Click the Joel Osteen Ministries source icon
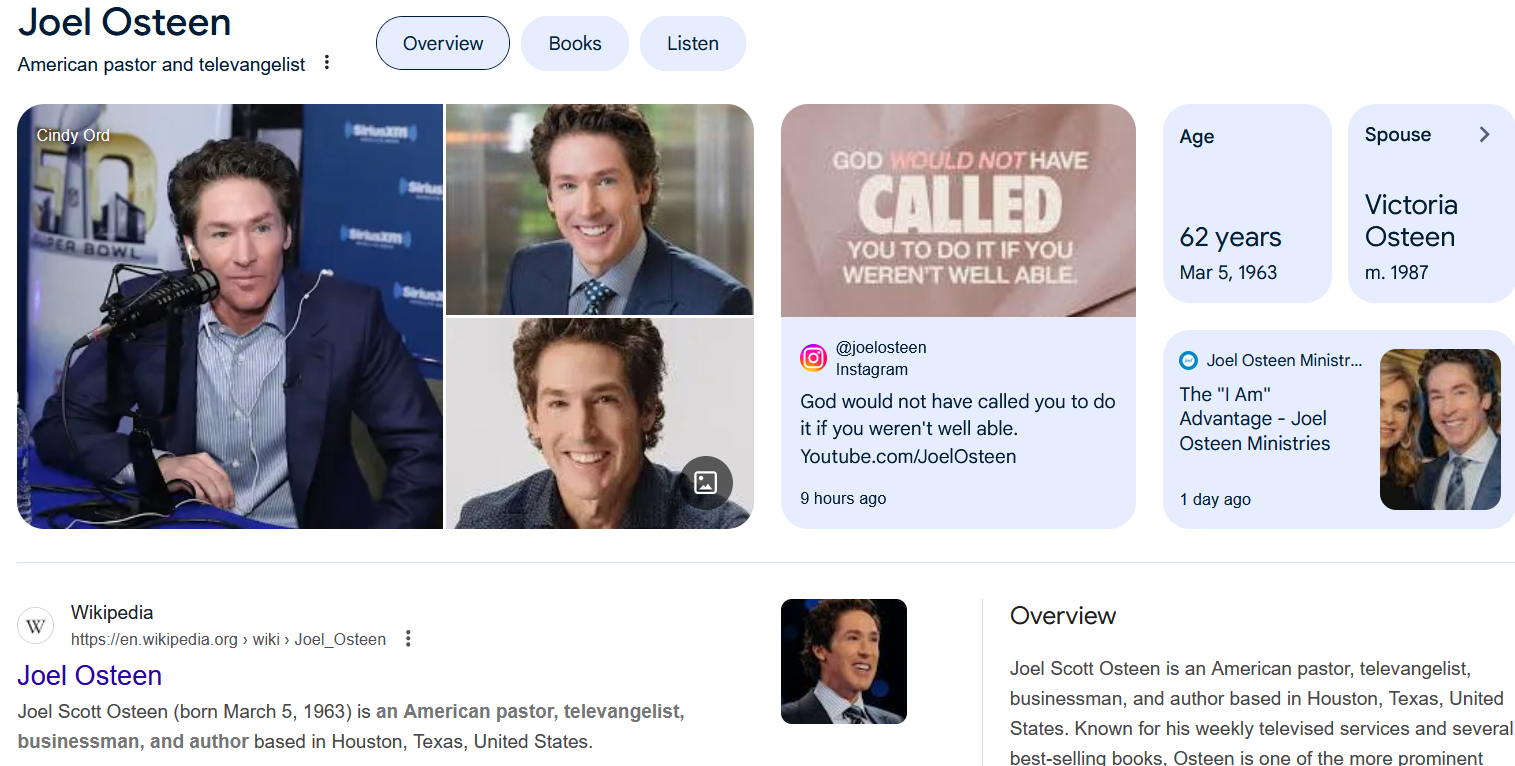The height and width of the screenshot is (766, 1515). (1188, 361)
